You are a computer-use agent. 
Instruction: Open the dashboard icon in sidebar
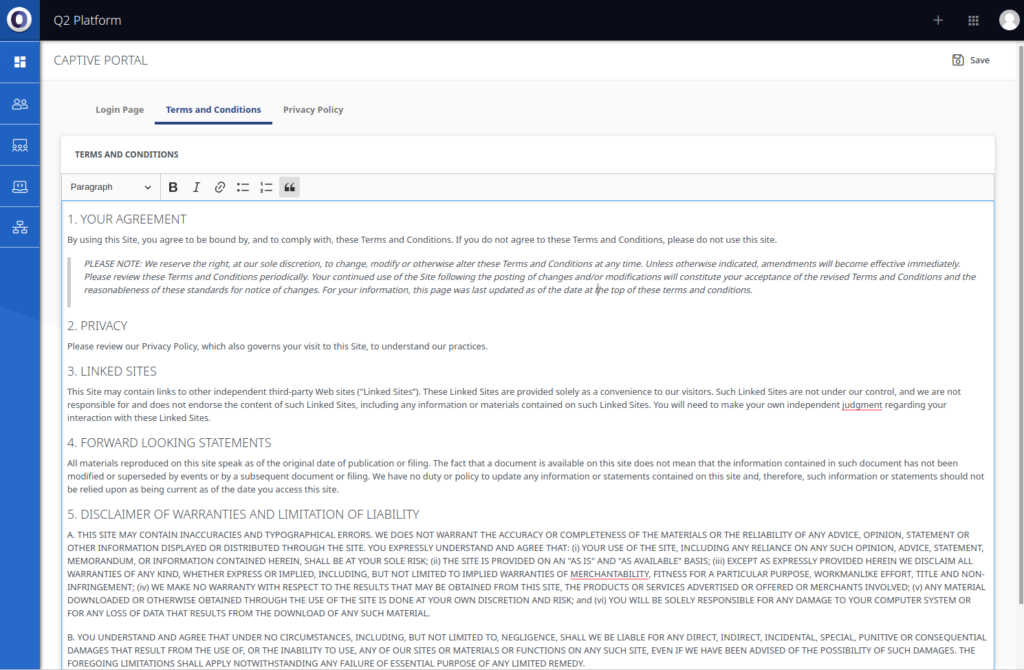[20, 62]
